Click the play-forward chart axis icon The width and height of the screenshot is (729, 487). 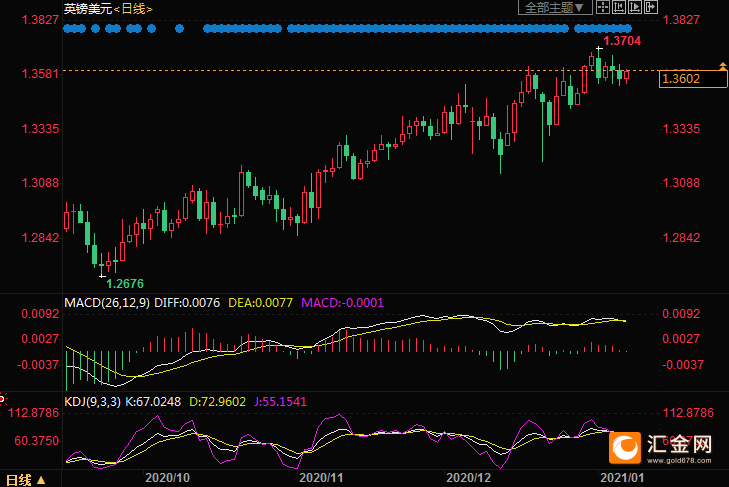pos(635,7)
